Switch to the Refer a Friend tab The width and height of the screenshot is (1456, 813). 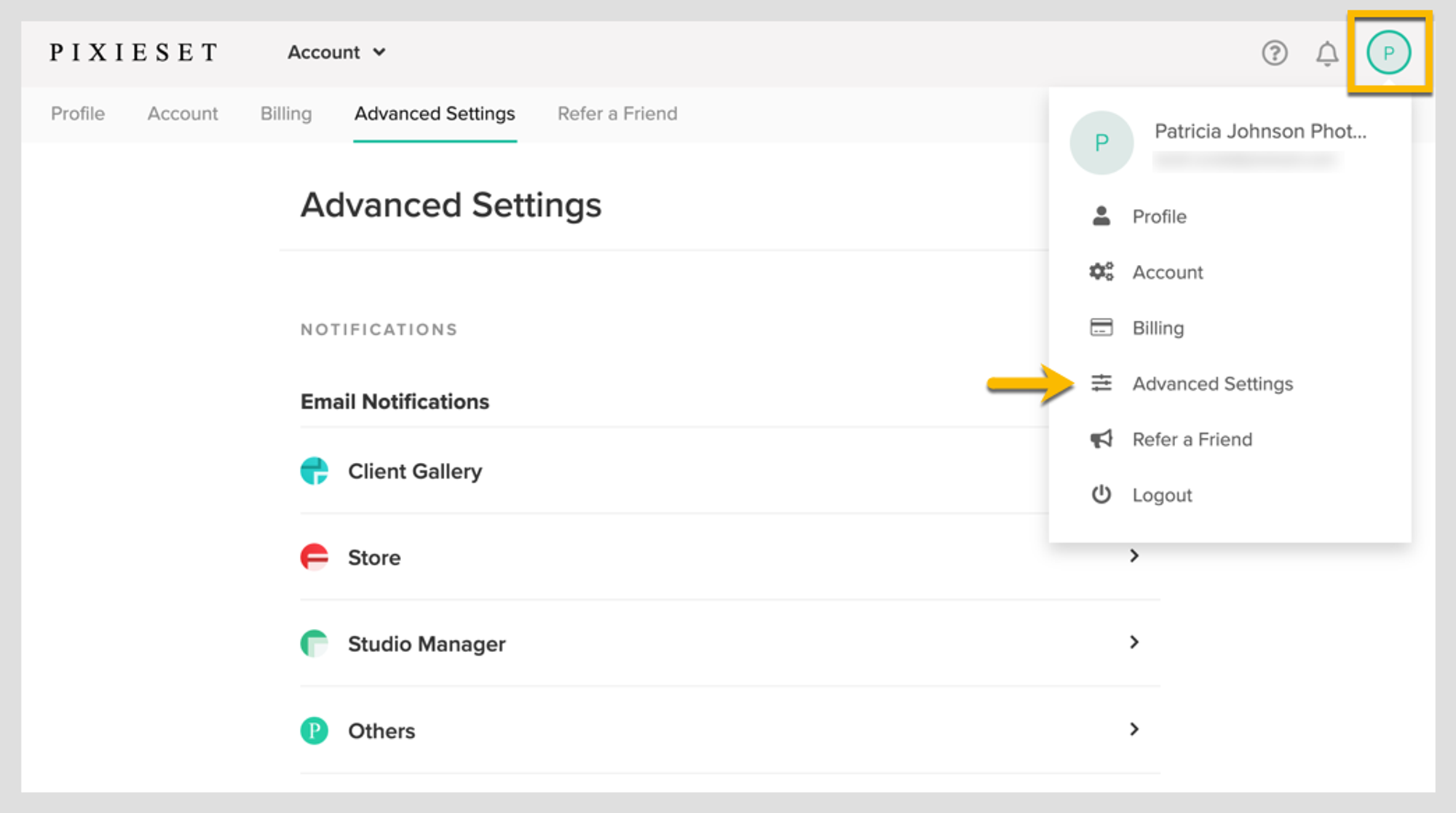(x=617, y=114)
